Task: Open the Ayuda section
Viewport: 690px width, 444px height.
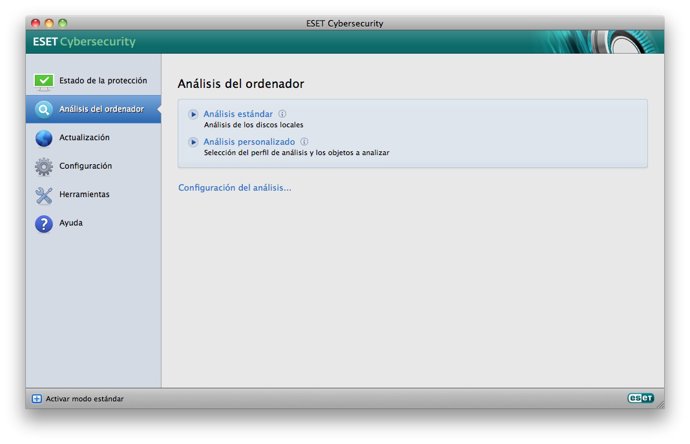Action: (x=93, y=223)
